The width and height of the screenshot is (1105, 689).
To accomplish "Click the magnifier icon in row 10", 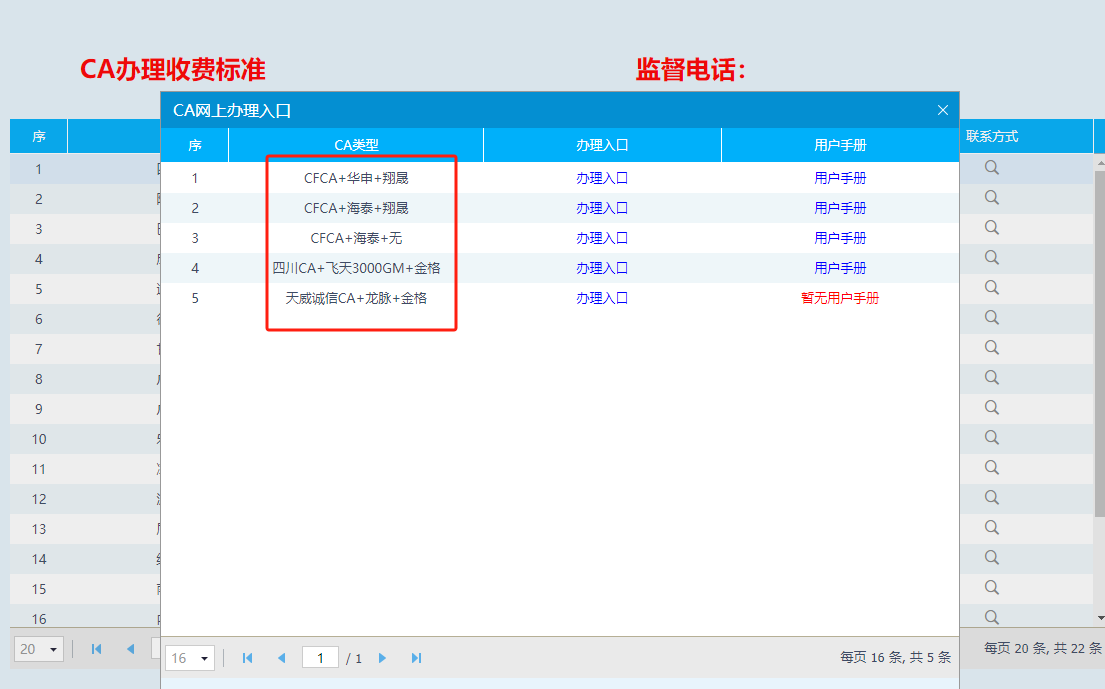I will point(992,438).
